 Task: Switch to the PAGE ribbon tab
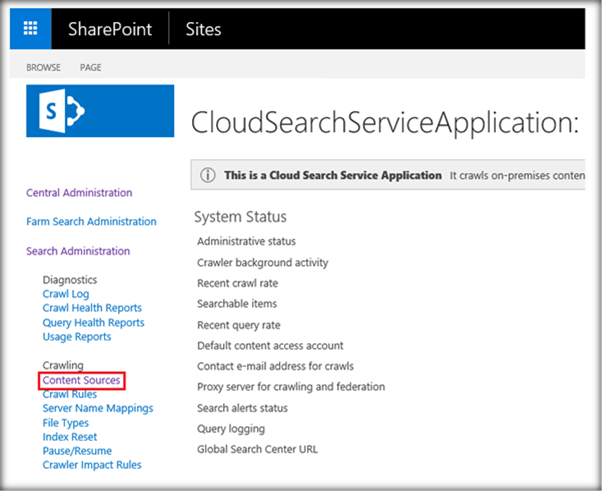coord(91,68)
